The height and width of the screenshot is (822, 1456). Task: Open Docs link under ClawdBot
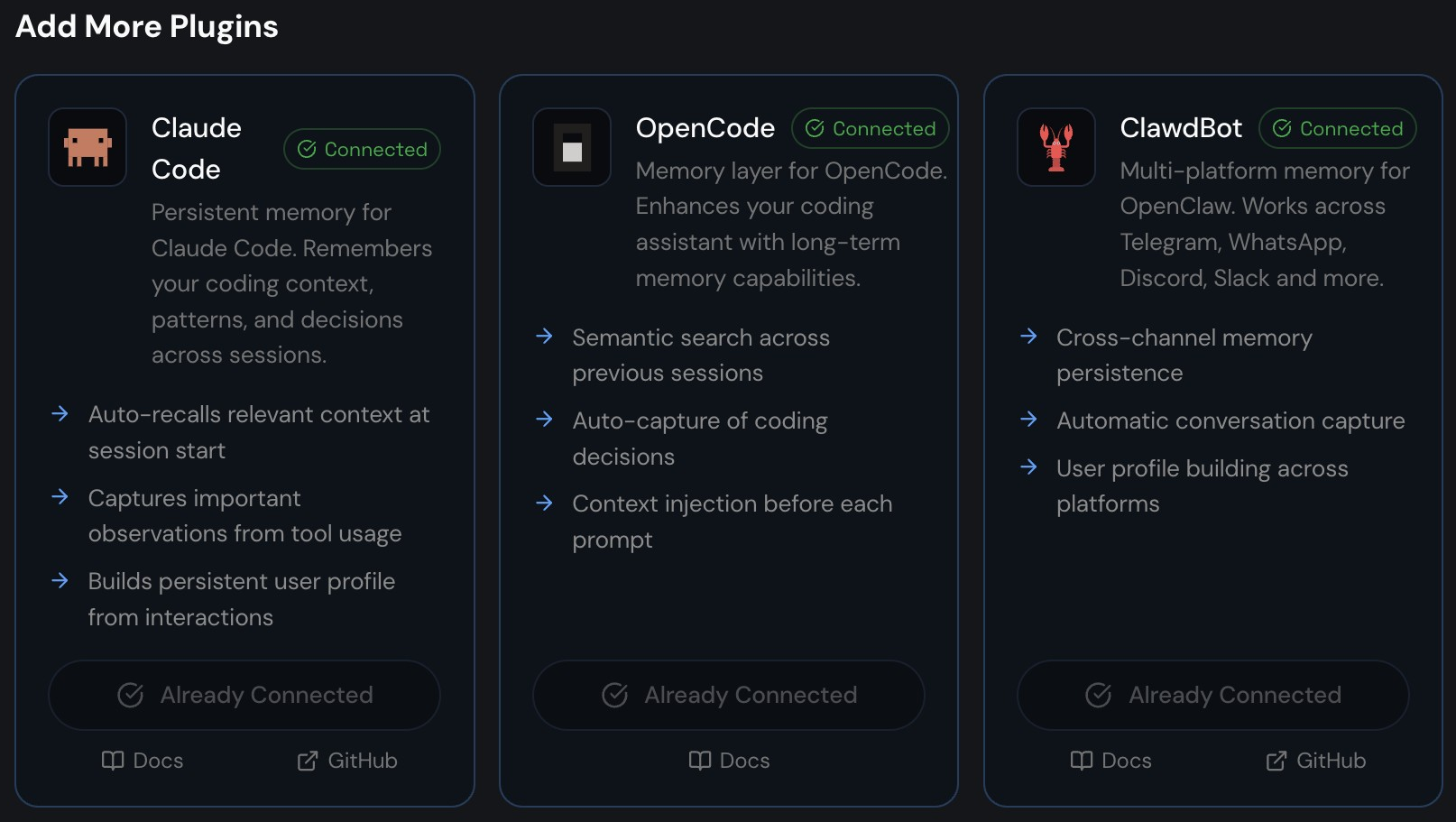point(1110,761)
